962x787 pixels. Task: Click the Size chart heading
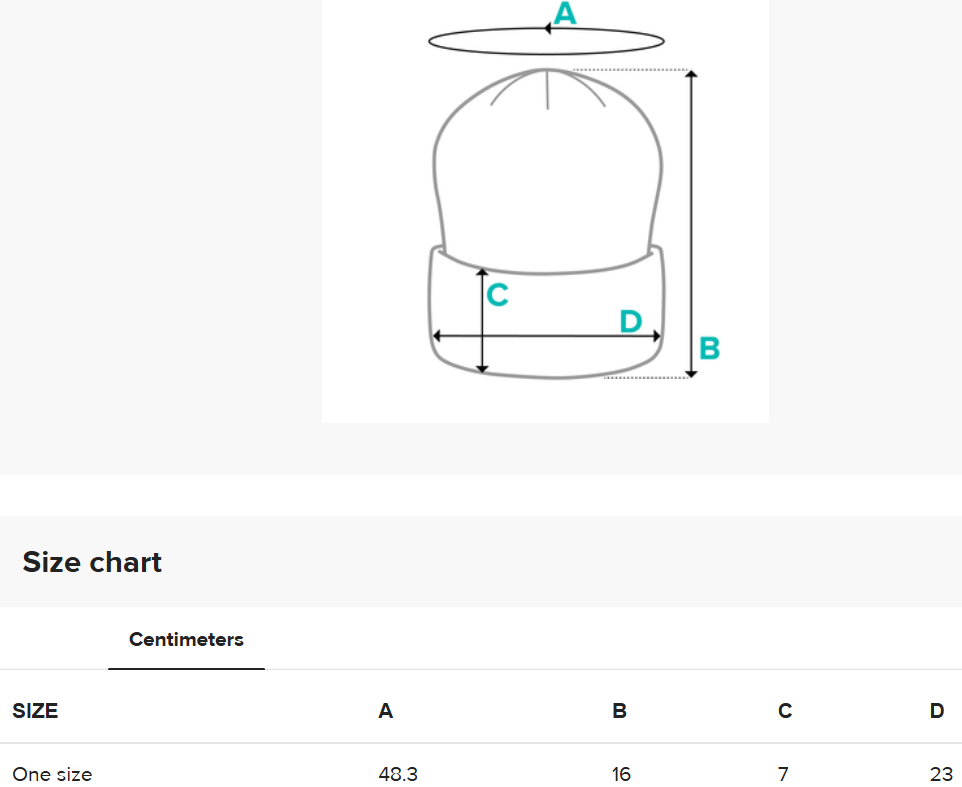click(x=92, y=562)
